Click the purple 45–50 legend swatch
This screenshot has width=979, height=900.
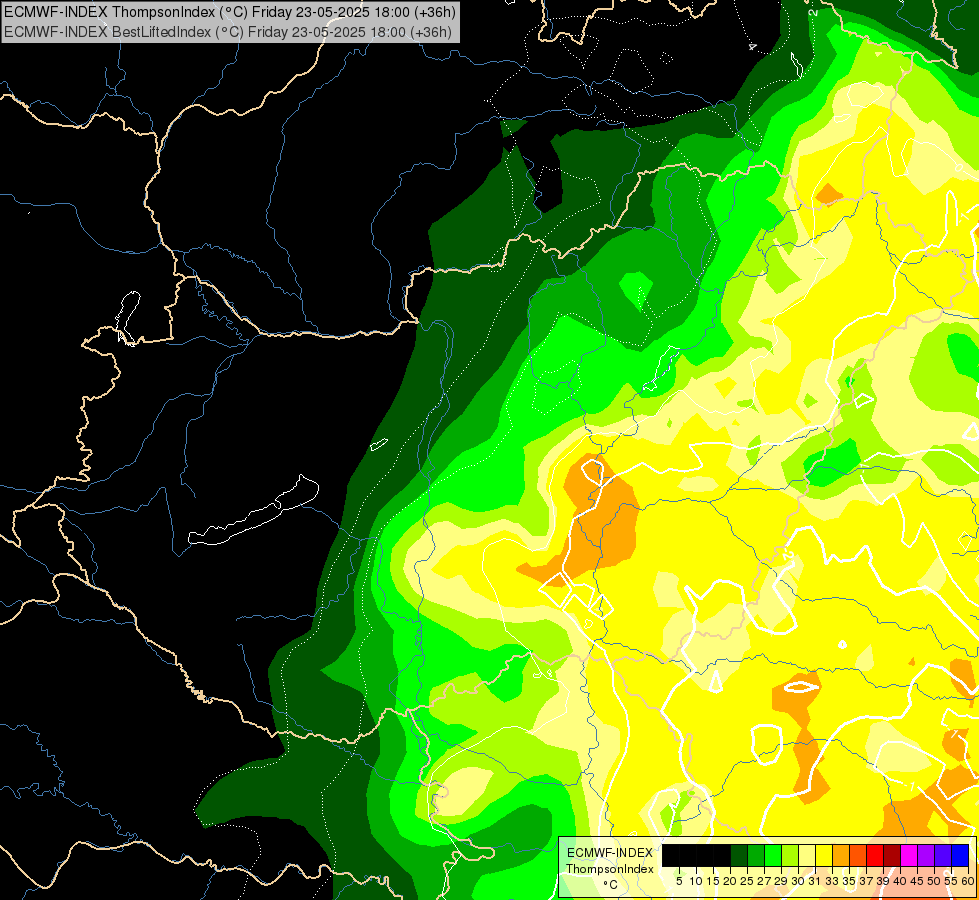click(x=926, y=855)
